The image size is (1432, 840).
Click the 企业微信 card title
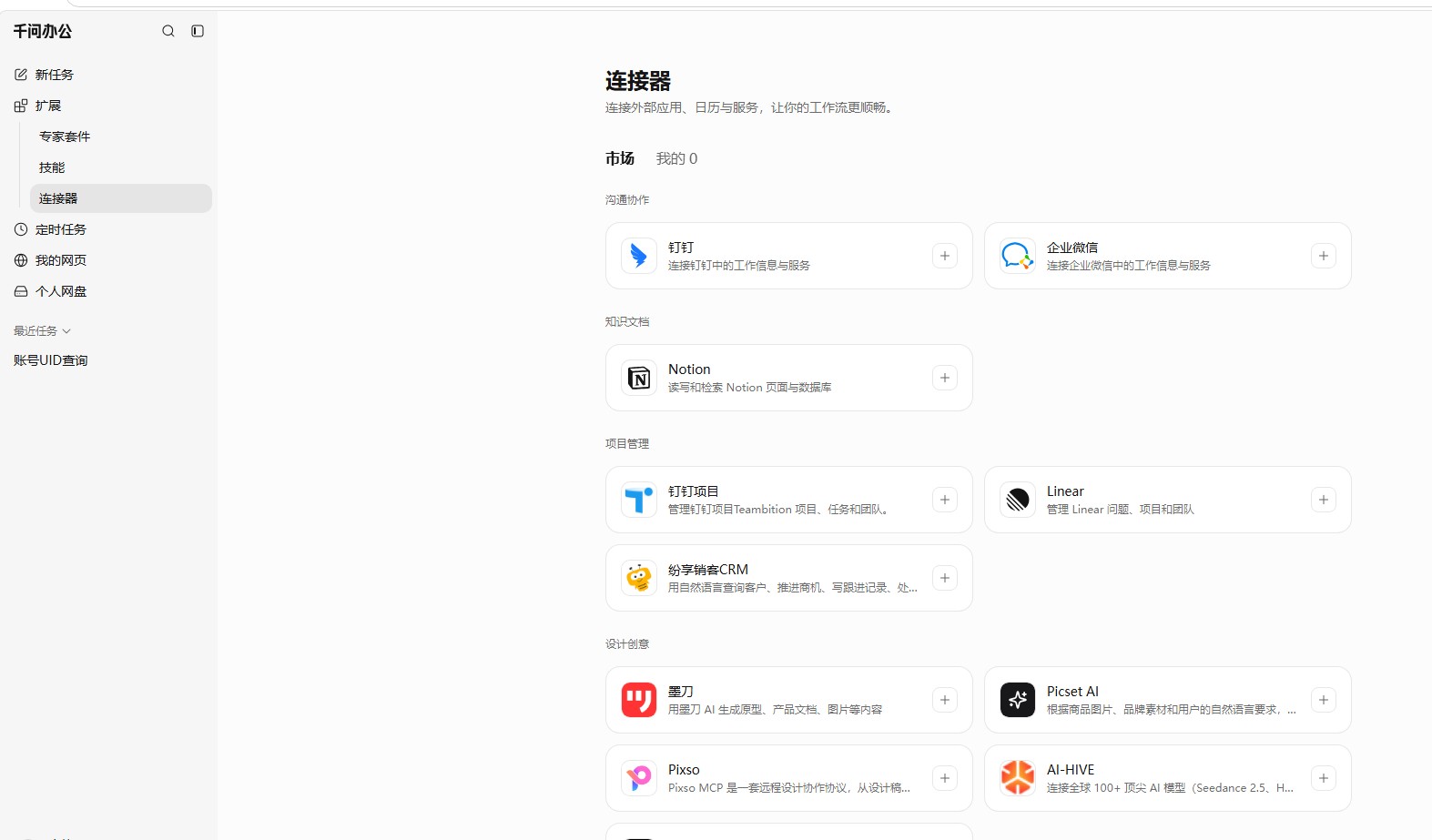tap(1072, 248)
